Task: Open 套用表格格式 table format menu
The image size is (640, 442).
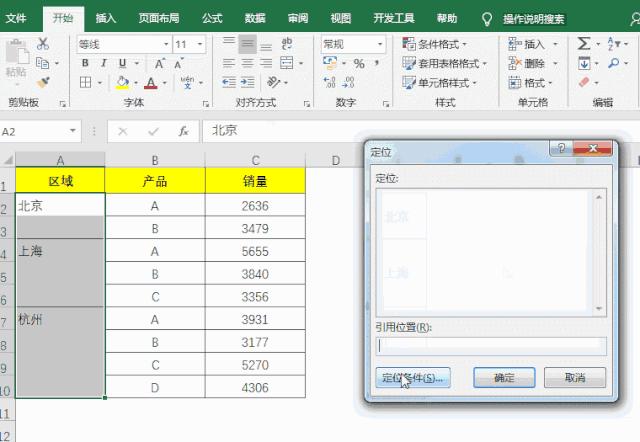Action: [x=444, y=64]
